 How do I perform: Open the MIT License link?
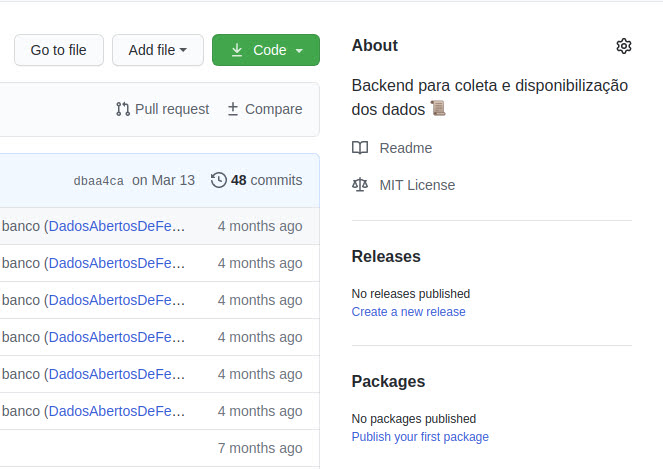[417, 185]
